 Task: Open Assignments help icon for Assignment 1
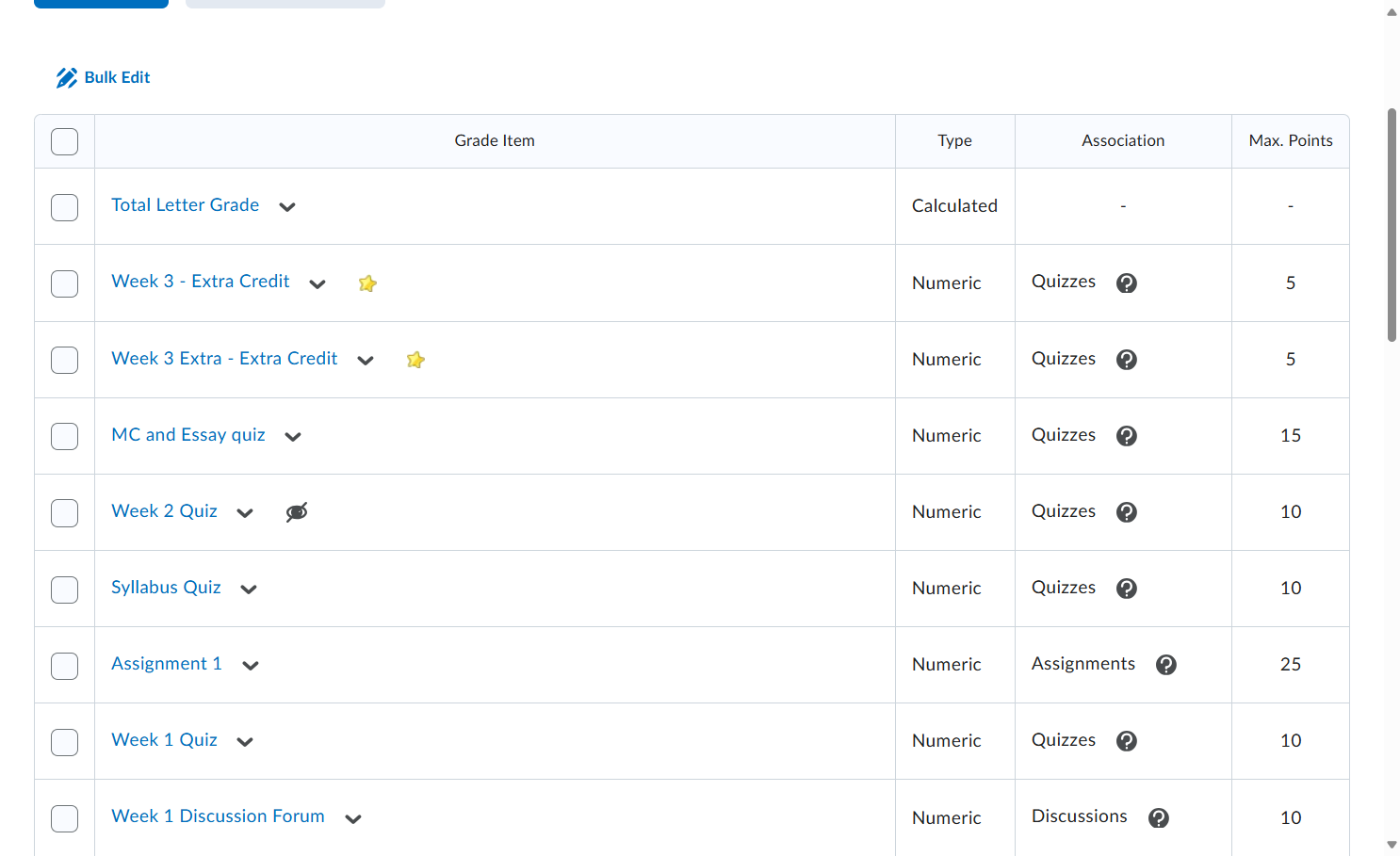coord(1166,665)
